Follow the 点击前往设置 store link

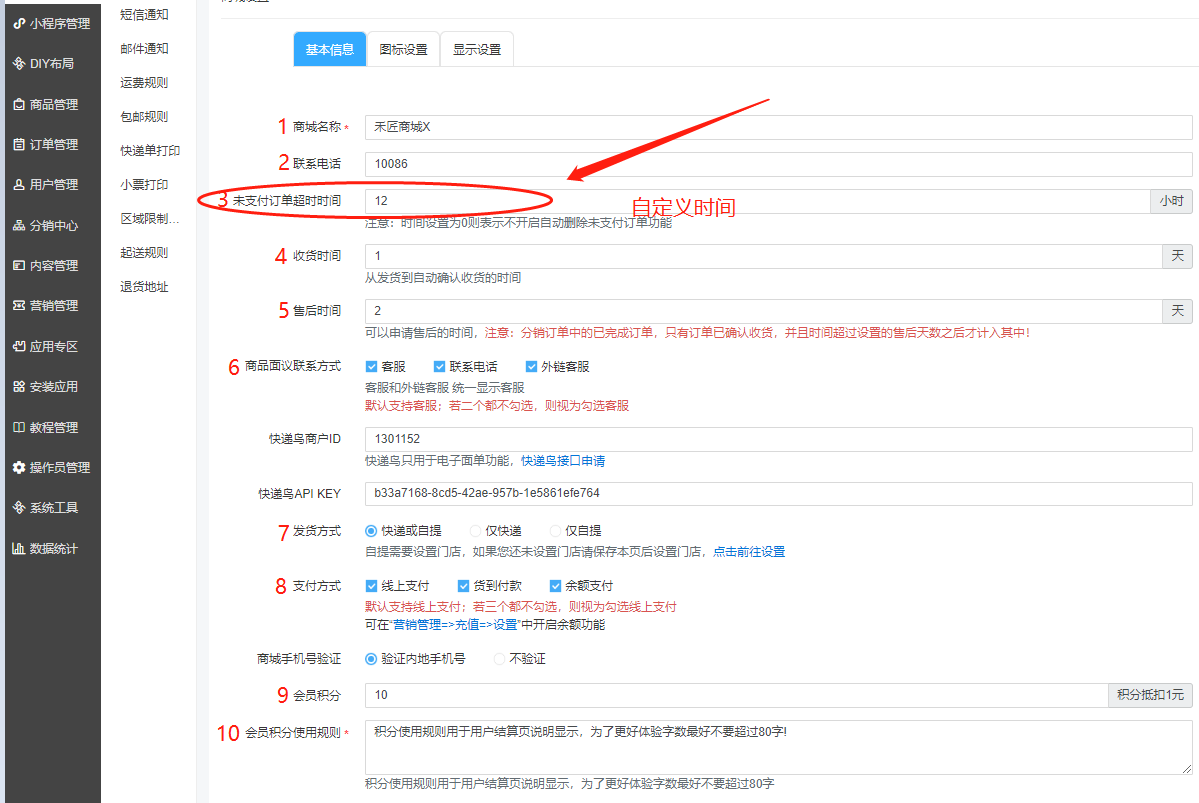(x=749, y=552)
